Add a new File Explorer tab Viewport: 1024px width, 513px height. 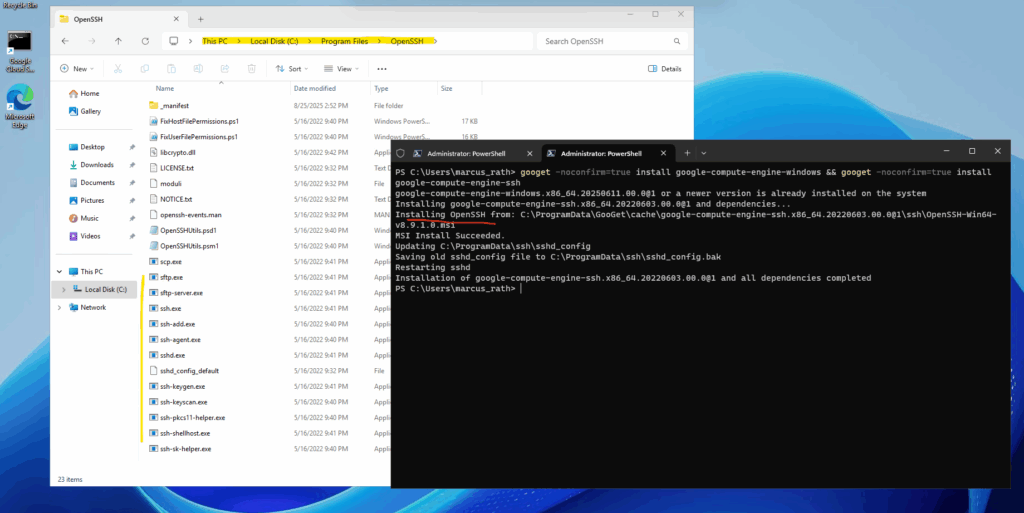[200, 20]
